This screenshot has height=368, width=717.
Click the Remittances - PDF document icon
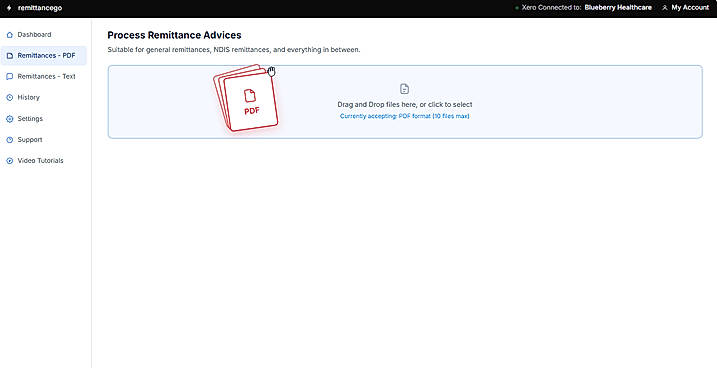(x=10, y=56)
